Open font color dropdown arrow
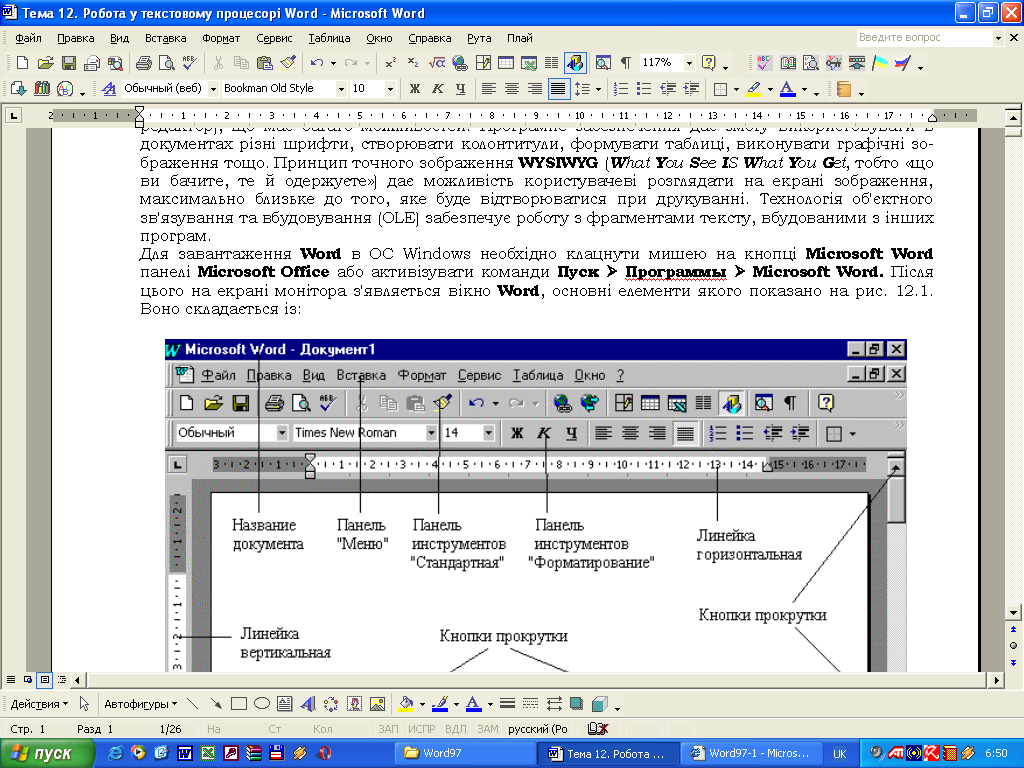The image size is (1024, 768). coord(804,89)
